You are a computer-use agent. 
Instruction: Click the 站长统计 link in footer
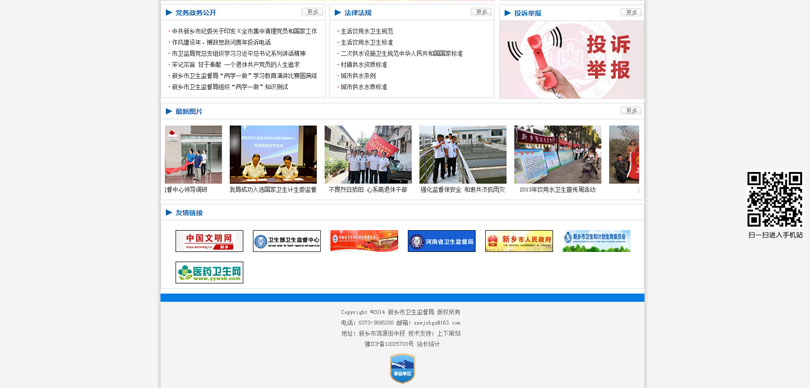click(428, 344)
